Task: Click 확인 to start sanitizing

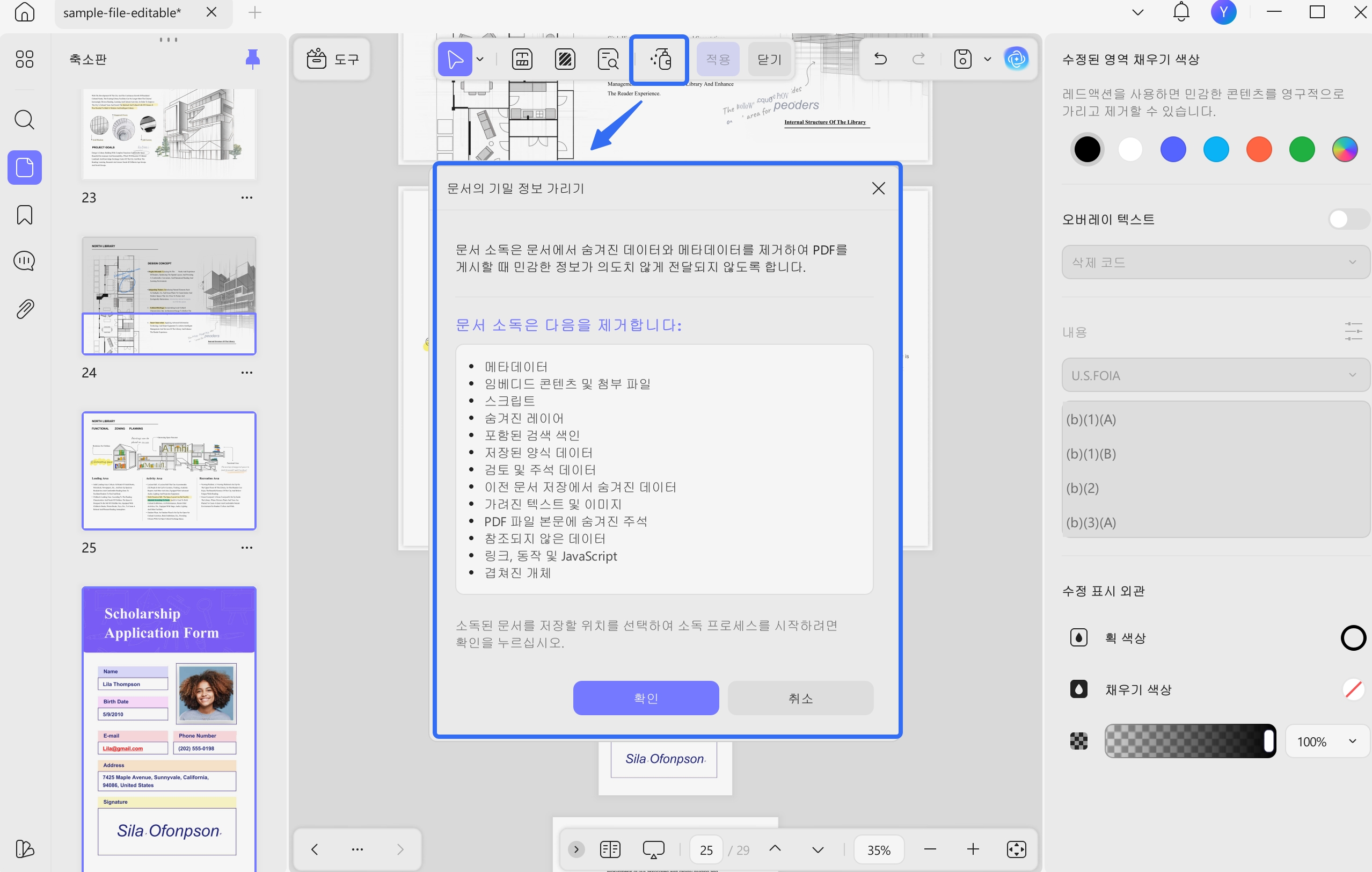Action: click(646, 698)
